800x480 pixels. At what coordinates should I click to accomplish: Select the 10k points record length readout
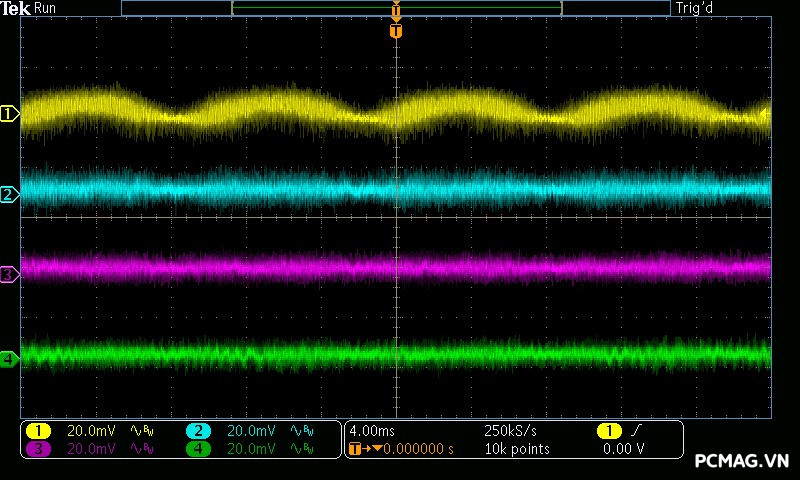click(x=516, y=449)
